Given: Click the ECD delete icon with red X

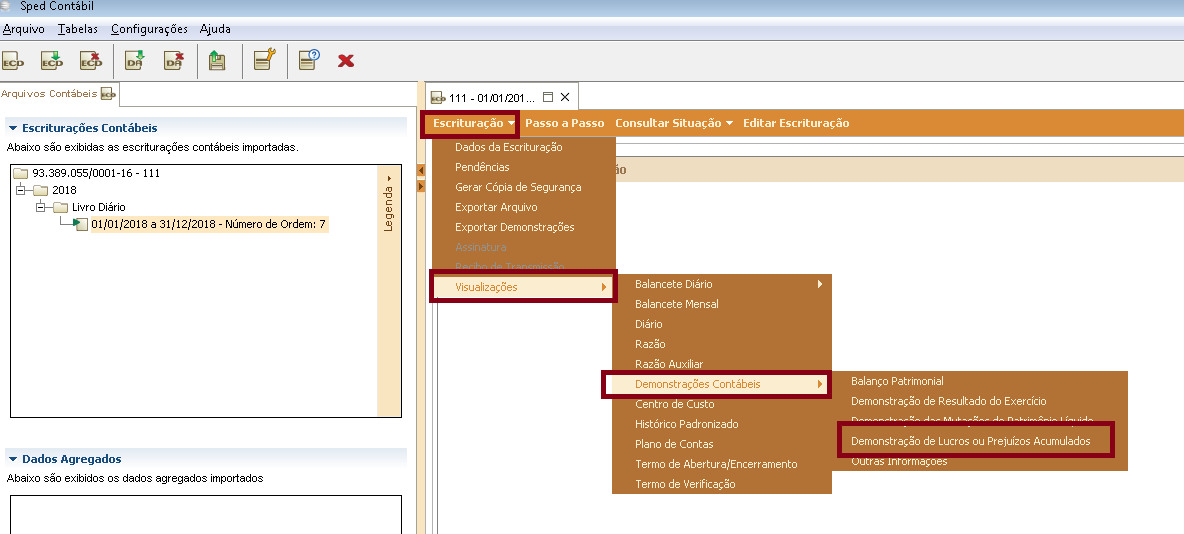Looking at the screenshot, I should [91, 61].
